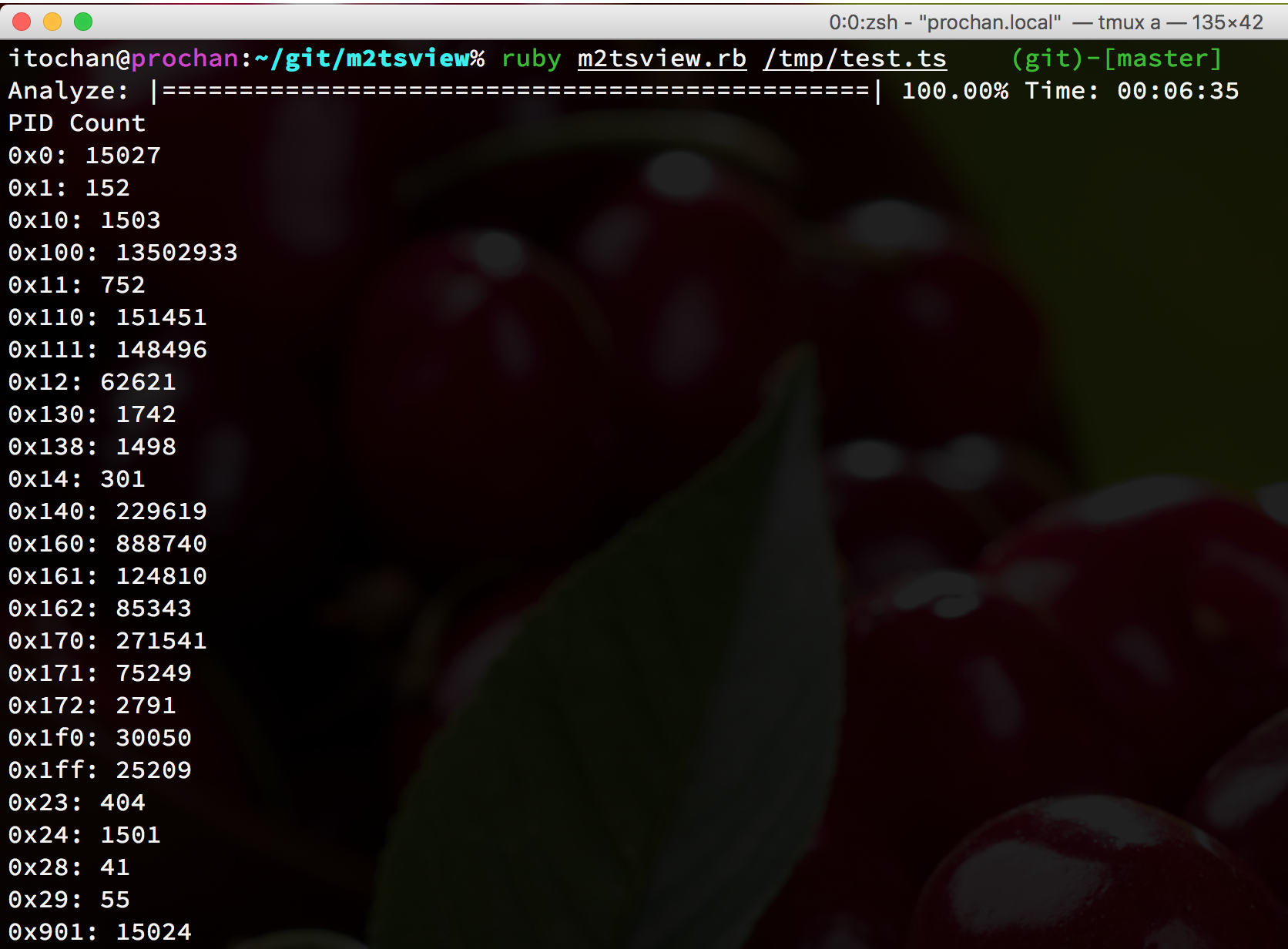Click the '0x161: 124810' row
The width and height of the screenshot is (1288, 949).
point(107,576)
